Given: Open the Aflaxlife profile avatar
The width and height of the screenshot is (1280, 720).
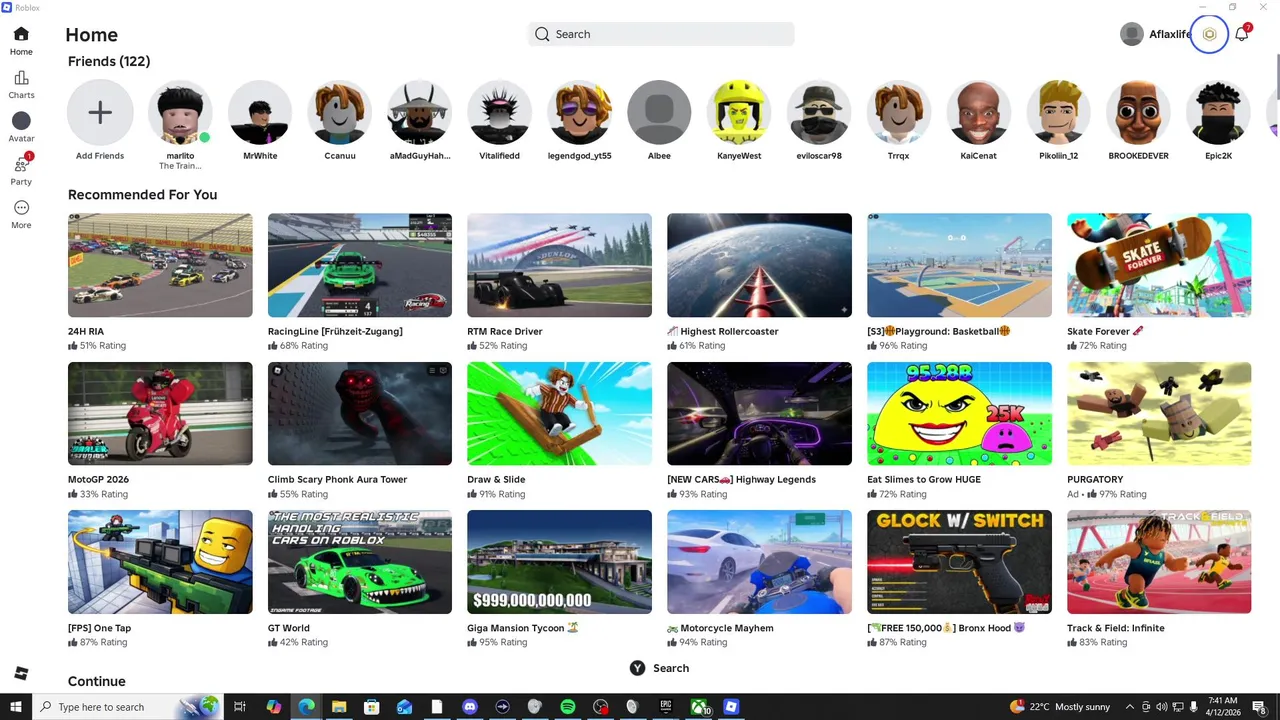Looking at the screenshot, I should [x=1131, y=34].
